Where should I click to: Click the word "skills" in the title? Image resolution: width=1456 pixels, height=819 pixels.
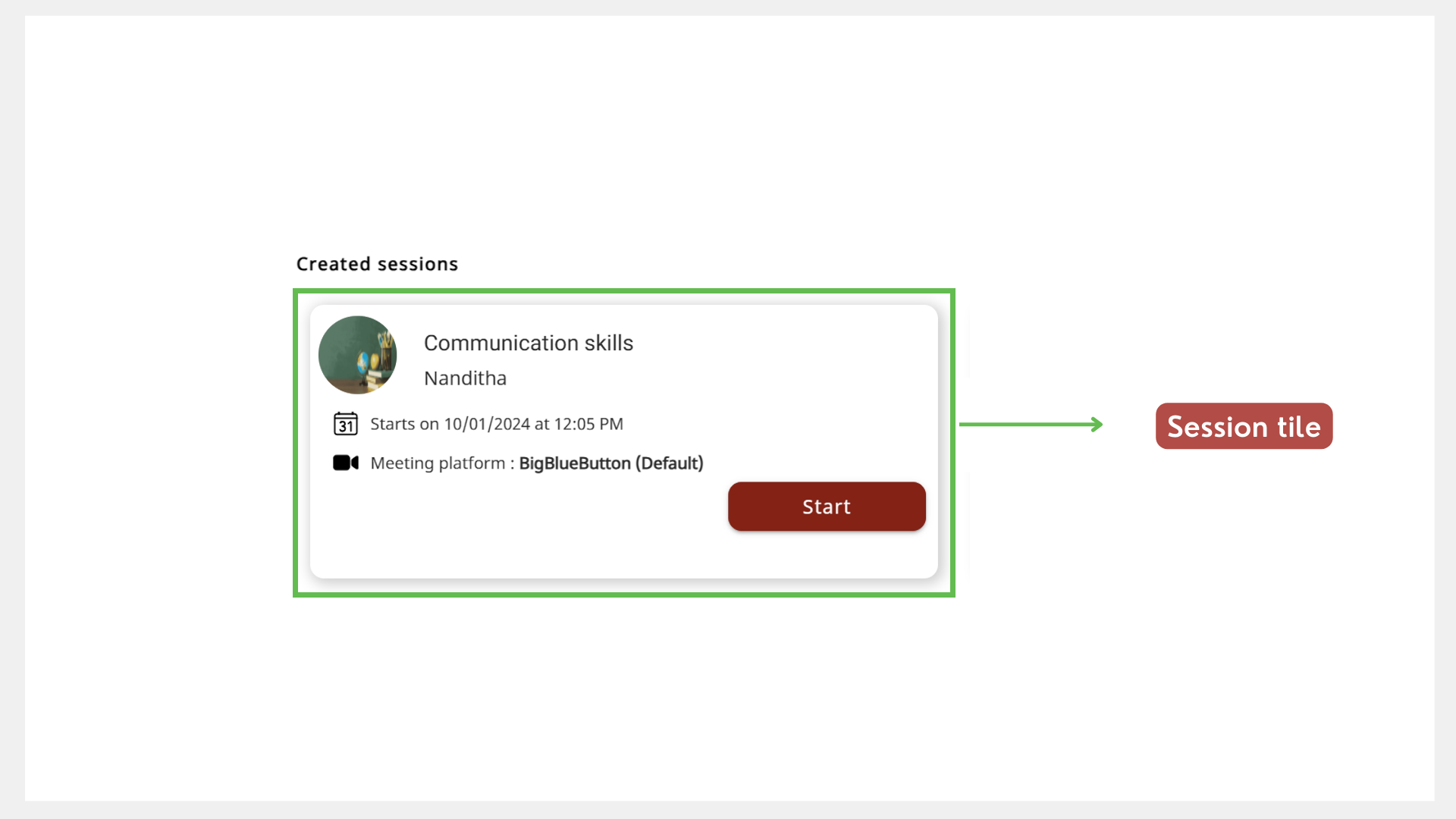pos(608,344)
